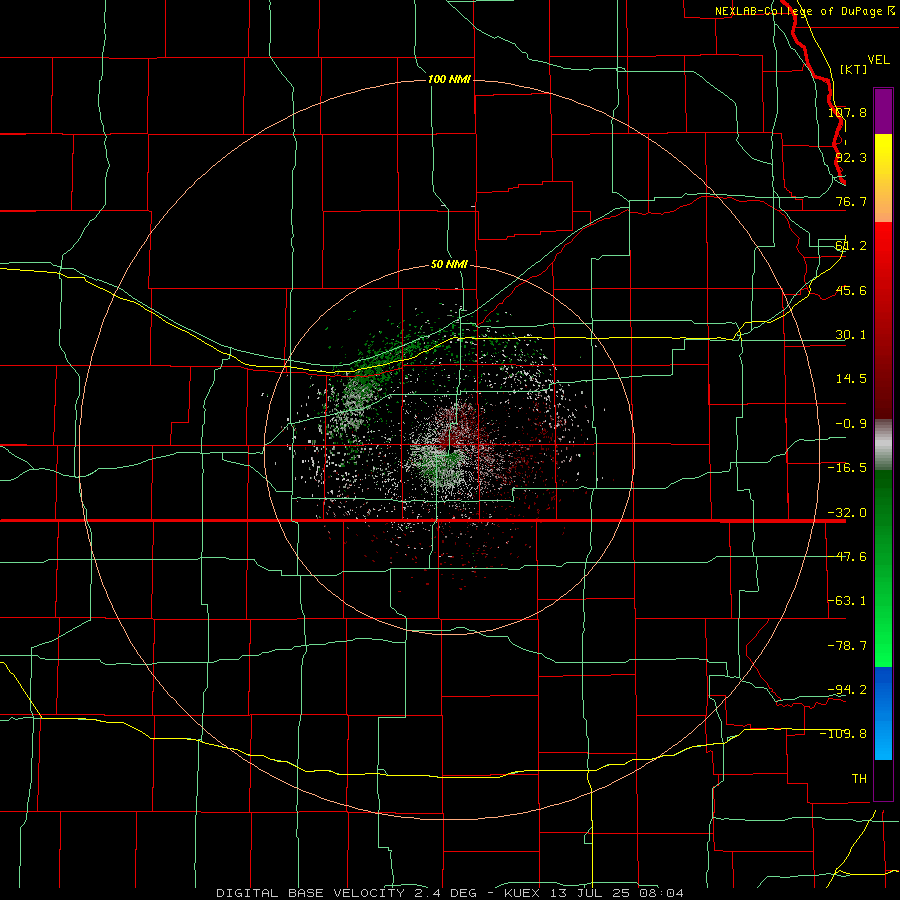Select the 61.2 scale value
The width and height of the screenshot is (900, 900).
851,246
